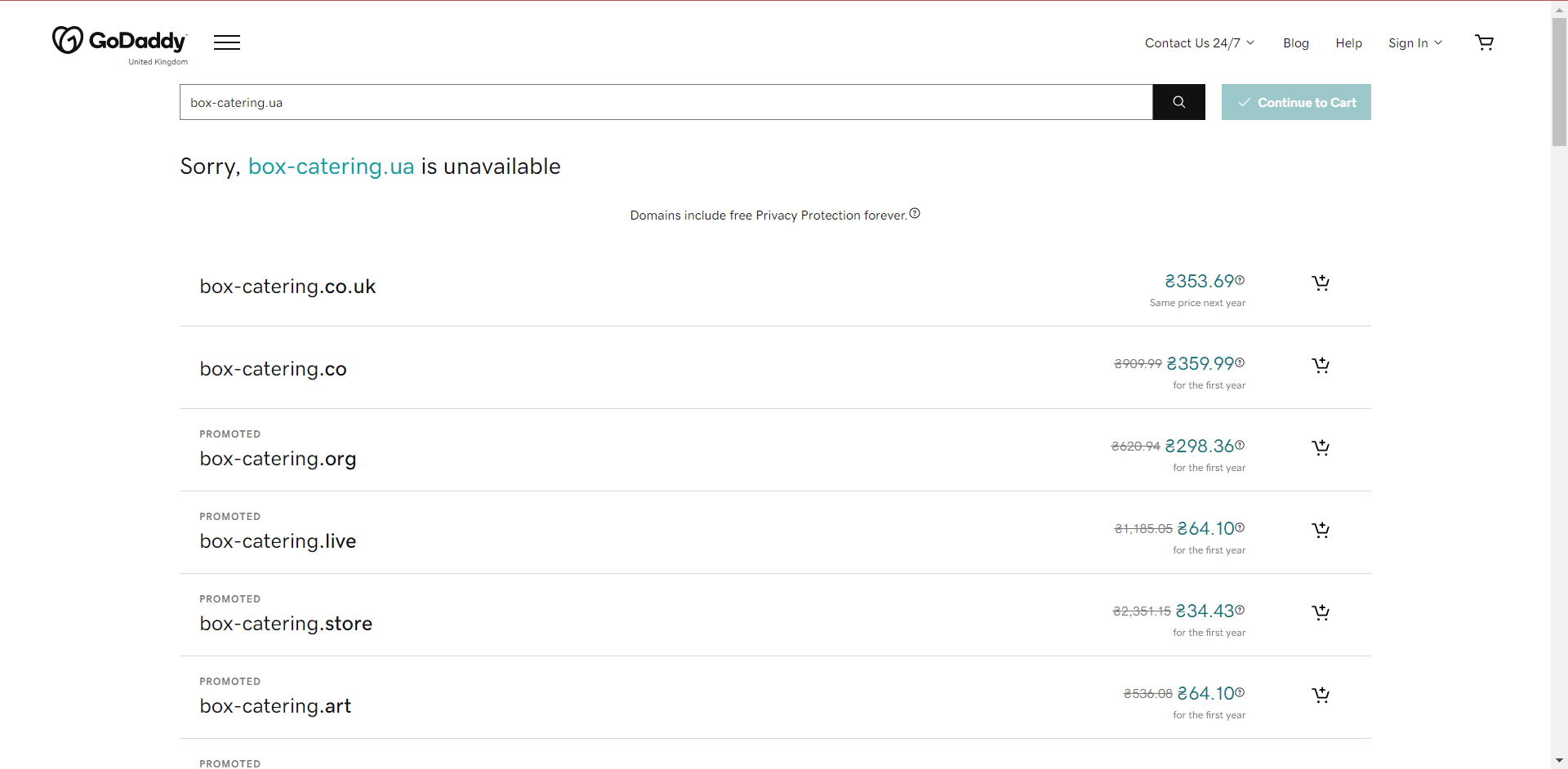This screenshot has height=769, width=1568.
Task: Open the shopping cart icon in header
Action: [x=1485, y=42]
